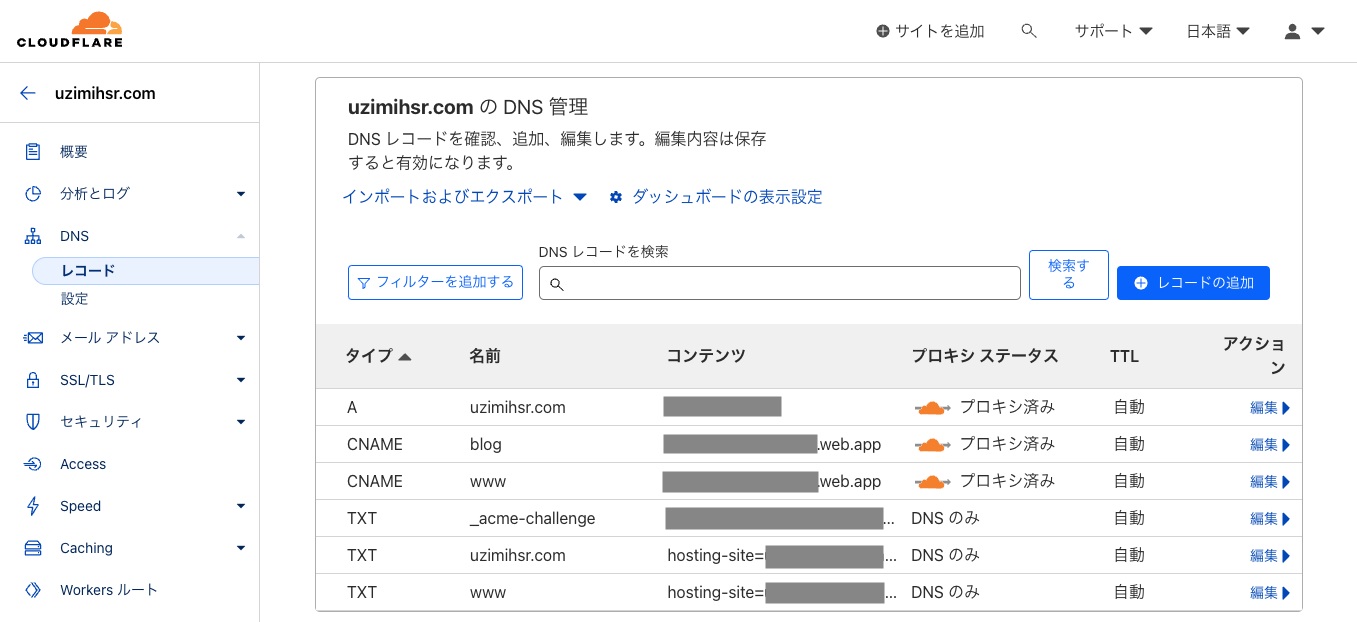Open Workers ルート in sidebar
Viewport: 1357px width, 622px height.
pyautogui.click(x=109, y=590)
